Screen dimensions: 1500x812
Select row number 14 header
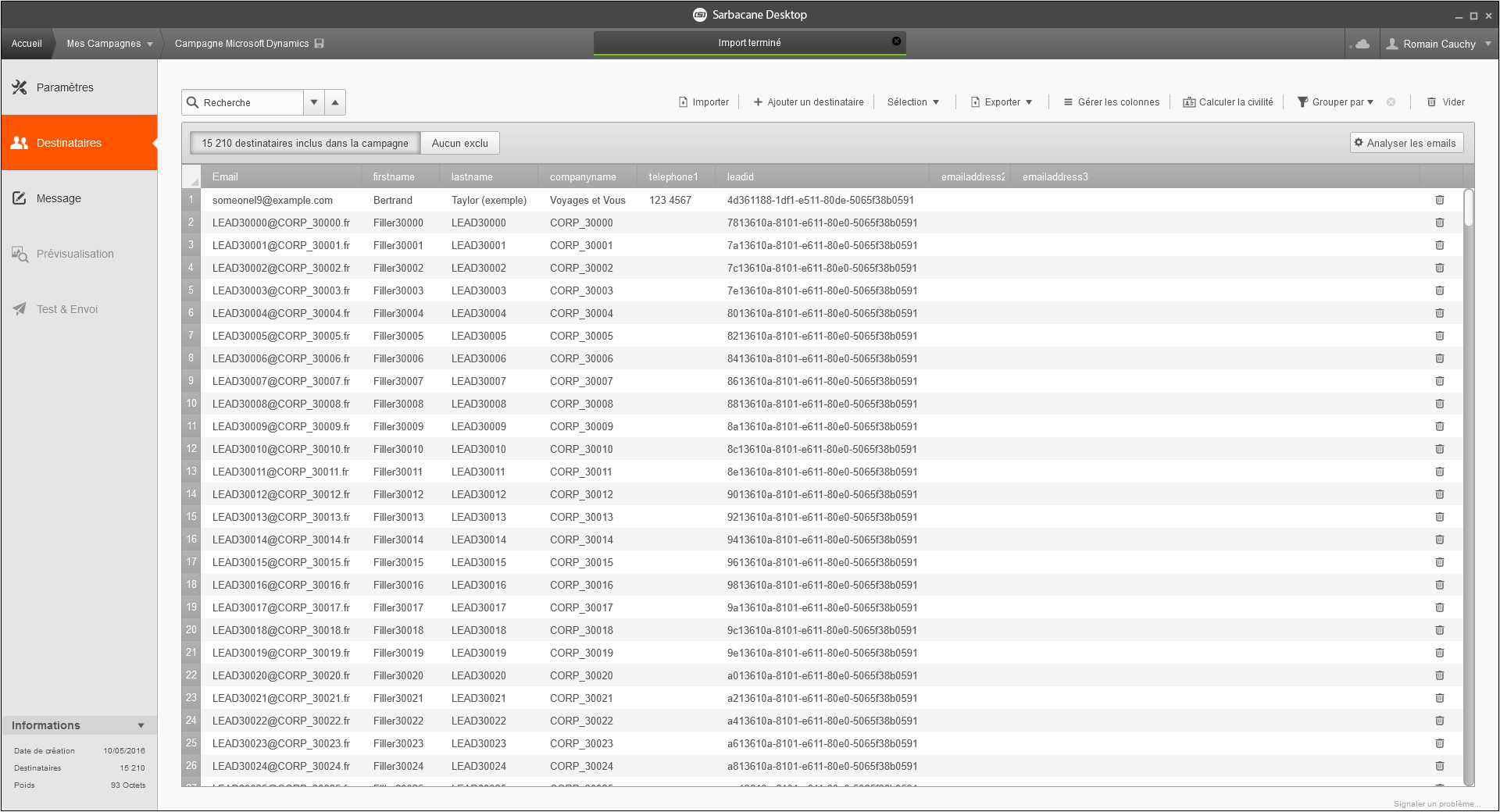(x=191, y=494)
